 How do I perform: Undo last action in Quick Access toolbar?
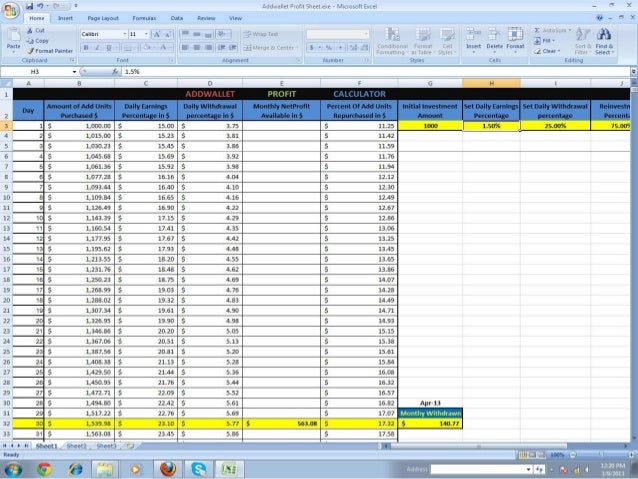click(x=40, y=6)
